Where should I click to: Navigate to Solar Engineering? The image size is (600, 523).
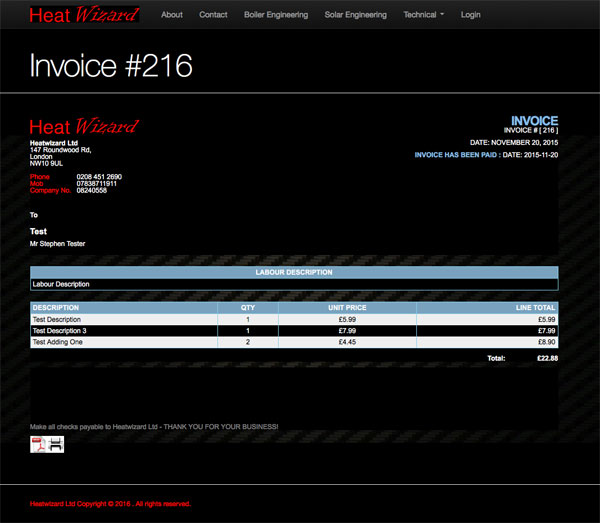tap(356, 15)
